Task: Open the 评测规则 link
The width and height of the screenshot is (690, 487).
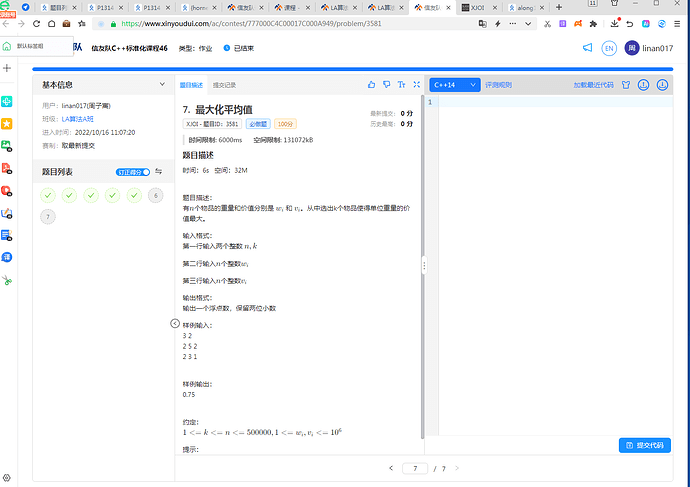Action: [498, 85]
